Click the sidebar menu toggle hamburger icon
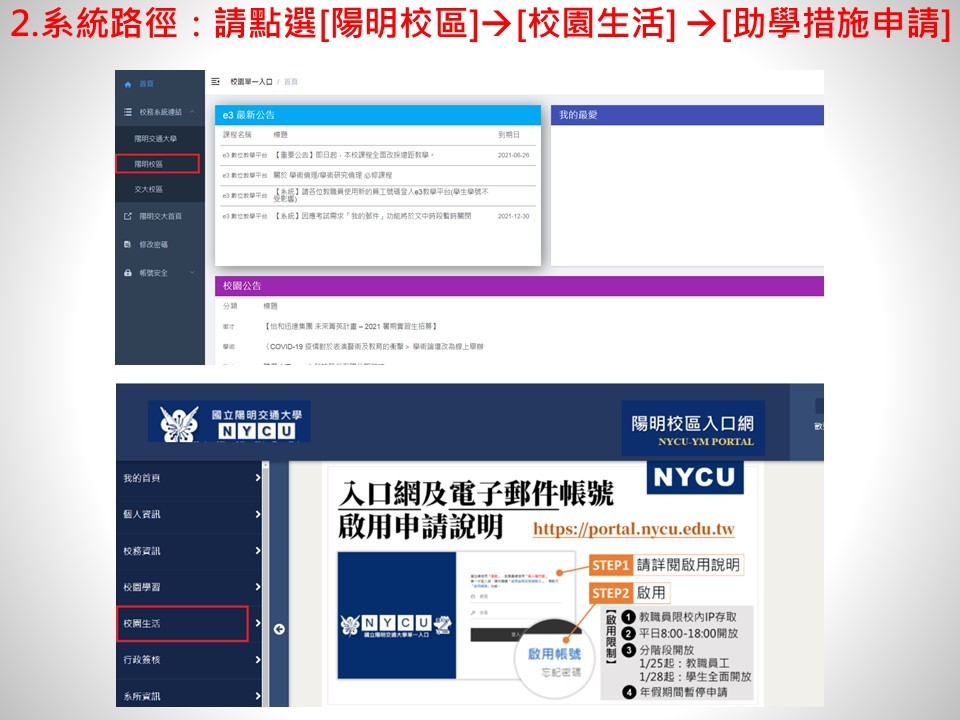The height and width of the screenshot is (720, 960). [215, 81]
